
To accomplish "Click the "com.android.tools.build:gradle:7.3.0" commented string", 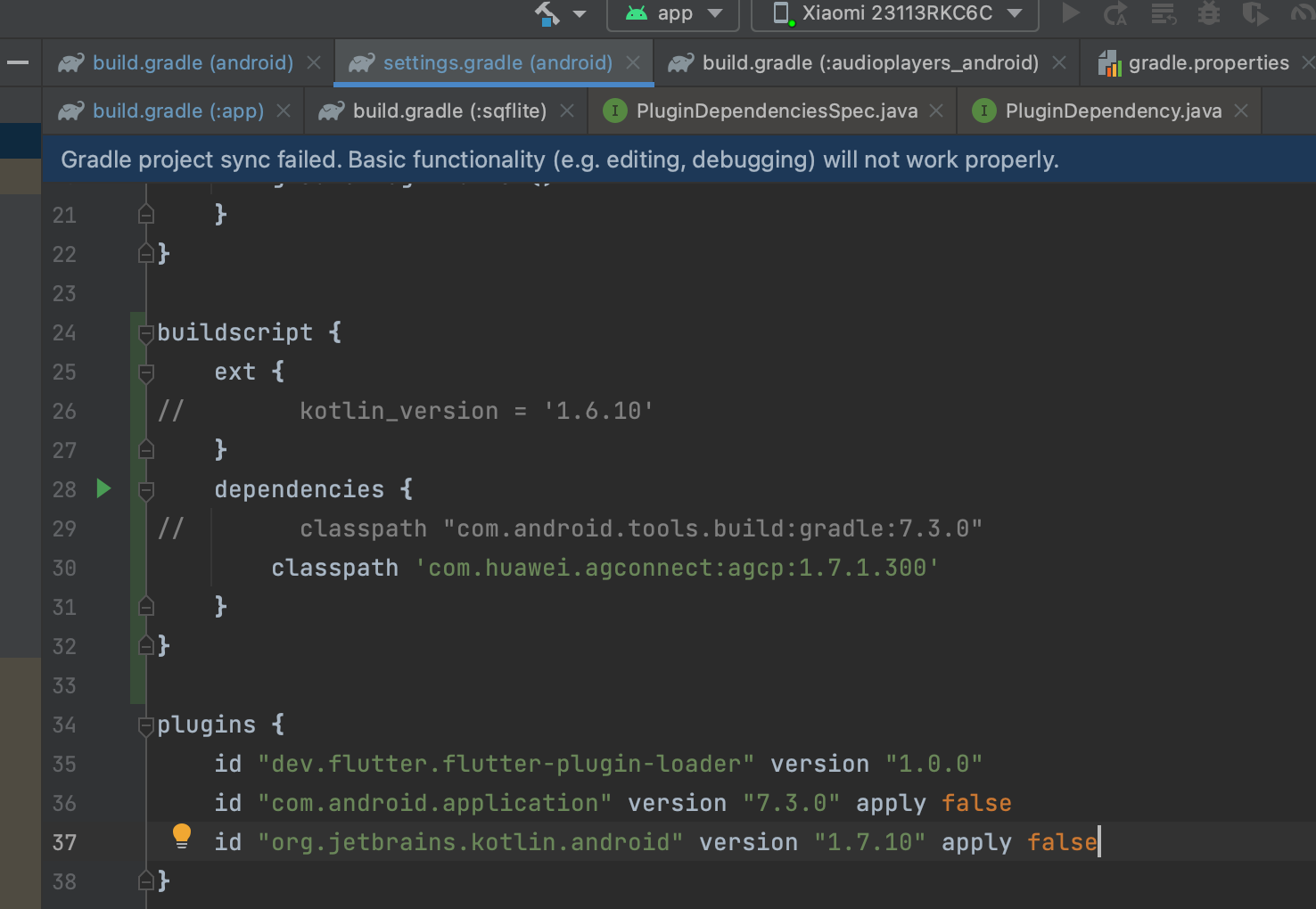I will pyautogui.click(x=712, y=528).
